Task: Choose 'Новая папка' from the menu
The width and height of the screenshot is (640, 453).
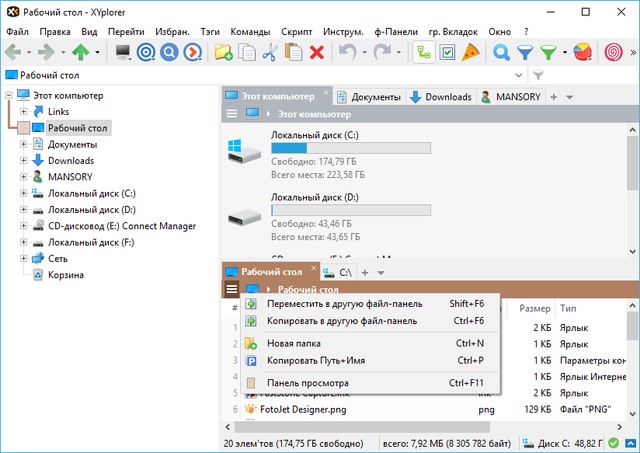Action: point(293,343)
